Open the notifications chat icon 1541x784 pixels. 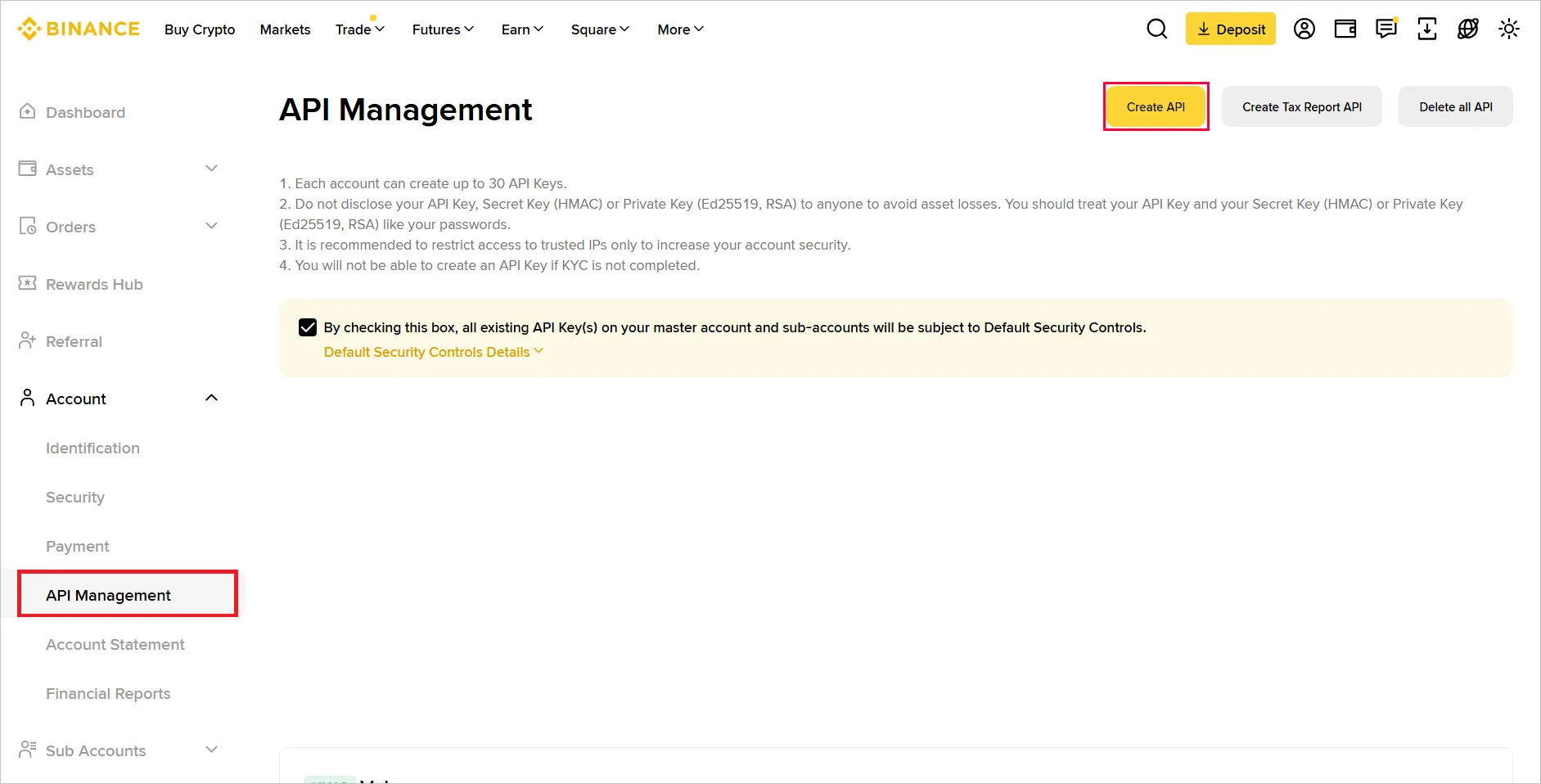1386,29
